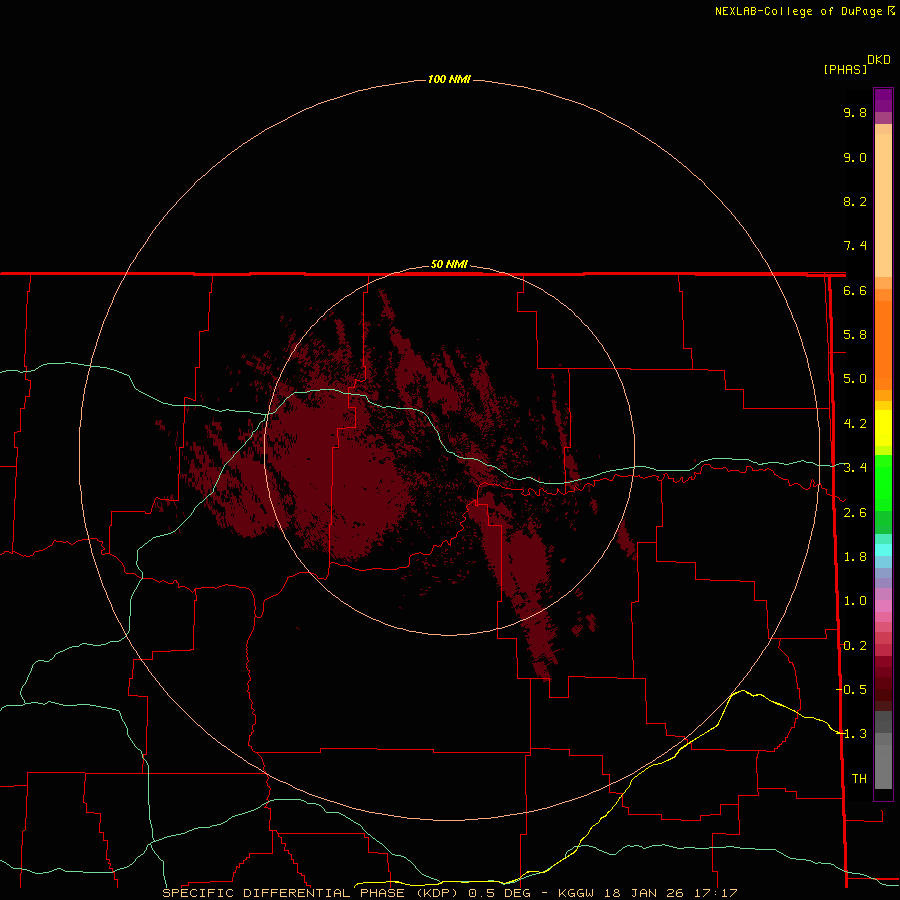900x900 pixels.
Task: Click the 7.4 legend value
Action: pos(855,246)
